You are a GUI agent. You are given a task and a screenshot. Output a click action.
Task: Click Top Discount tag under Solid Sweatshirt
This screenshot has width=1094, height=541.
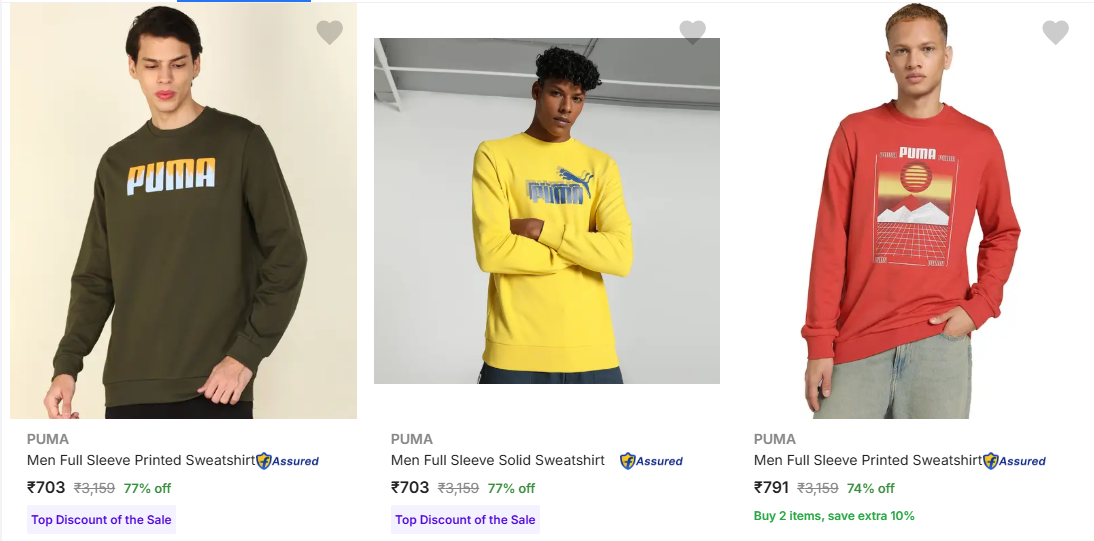(465, 520)
